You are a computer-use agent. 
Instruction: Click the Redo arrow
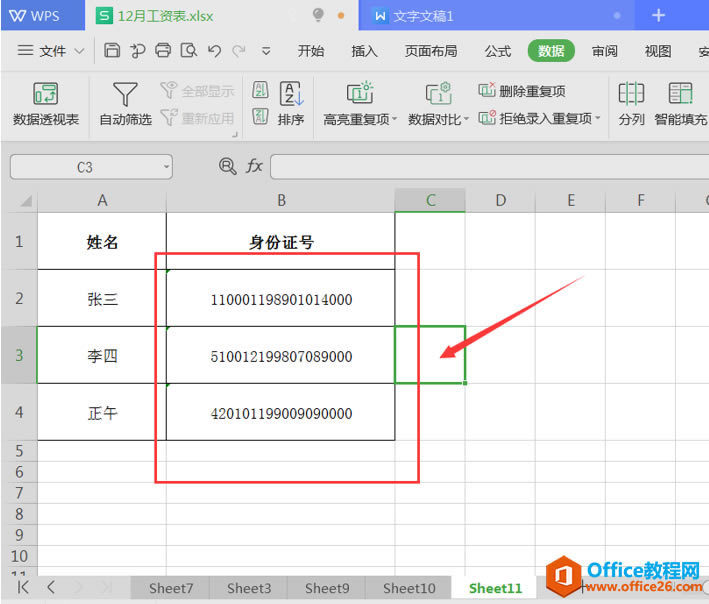(x=239, y=51)
